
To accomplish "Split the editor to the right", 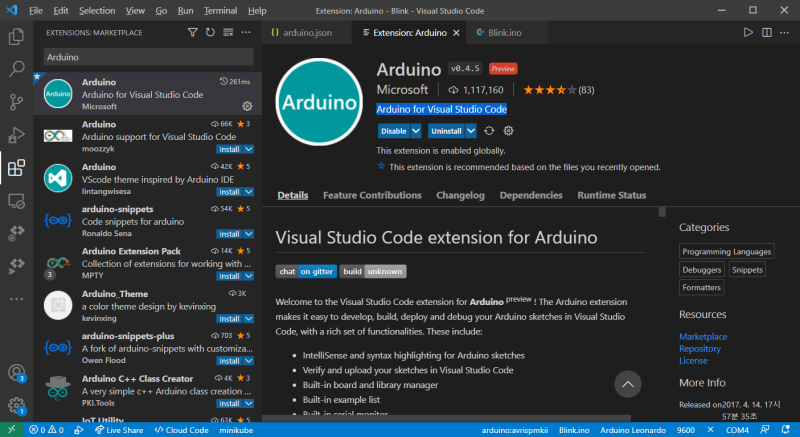I will tap(767, 33).
